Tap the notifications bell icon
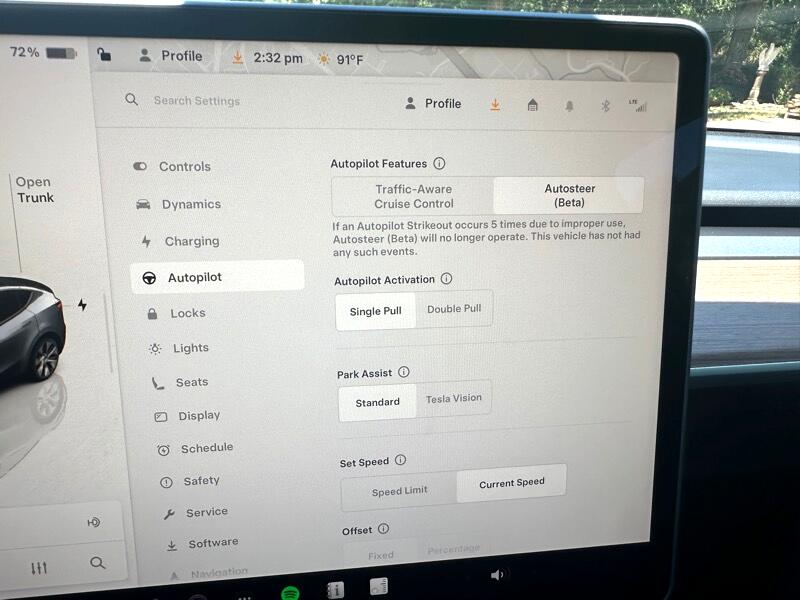The width and height of the screenshot is (800, 600). [569, 105]
